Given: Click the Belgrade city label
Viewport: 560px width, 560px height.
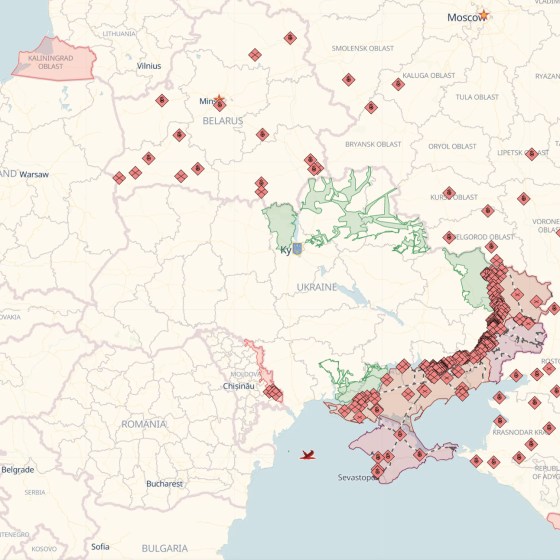Looking at the screenshot, I should pyautogui.click(x=18, y=470).
